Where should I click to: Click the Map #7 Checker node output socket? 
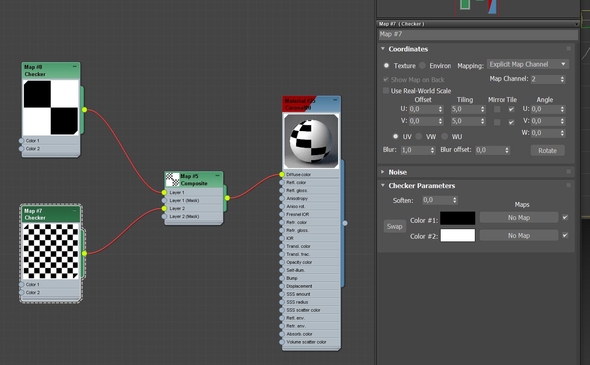pyautogui.click(x=84, y=253)
